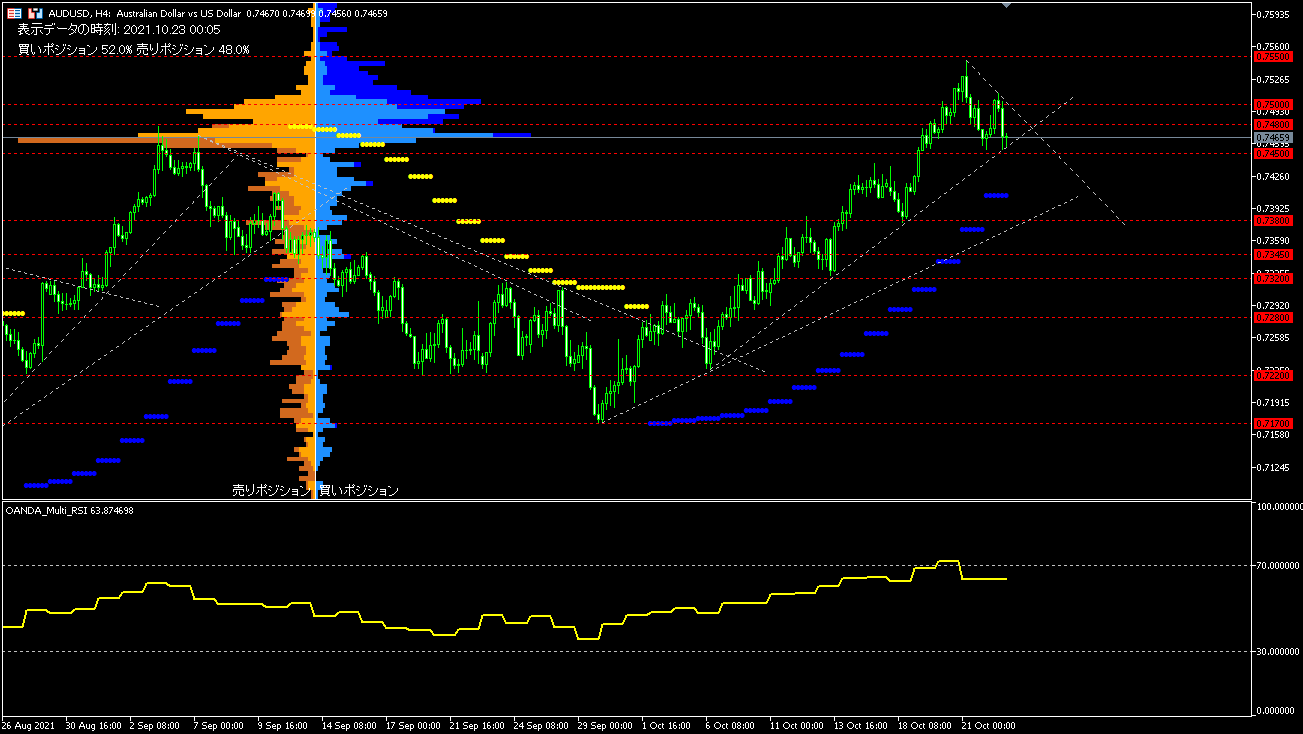The image size is (1303, 734).
Task: Select the red 0.75000 price level label
Action: 1272,104
